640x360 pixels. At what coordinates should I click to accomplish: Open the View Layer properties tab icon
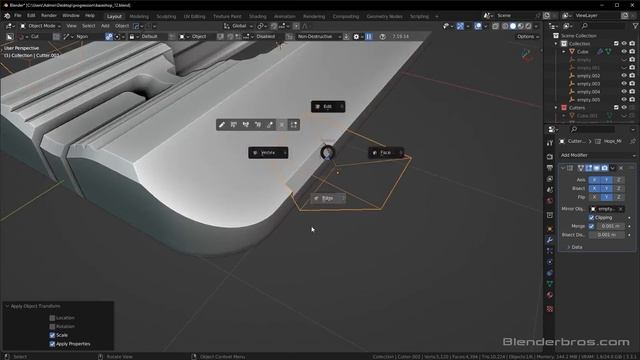(550, 179)
